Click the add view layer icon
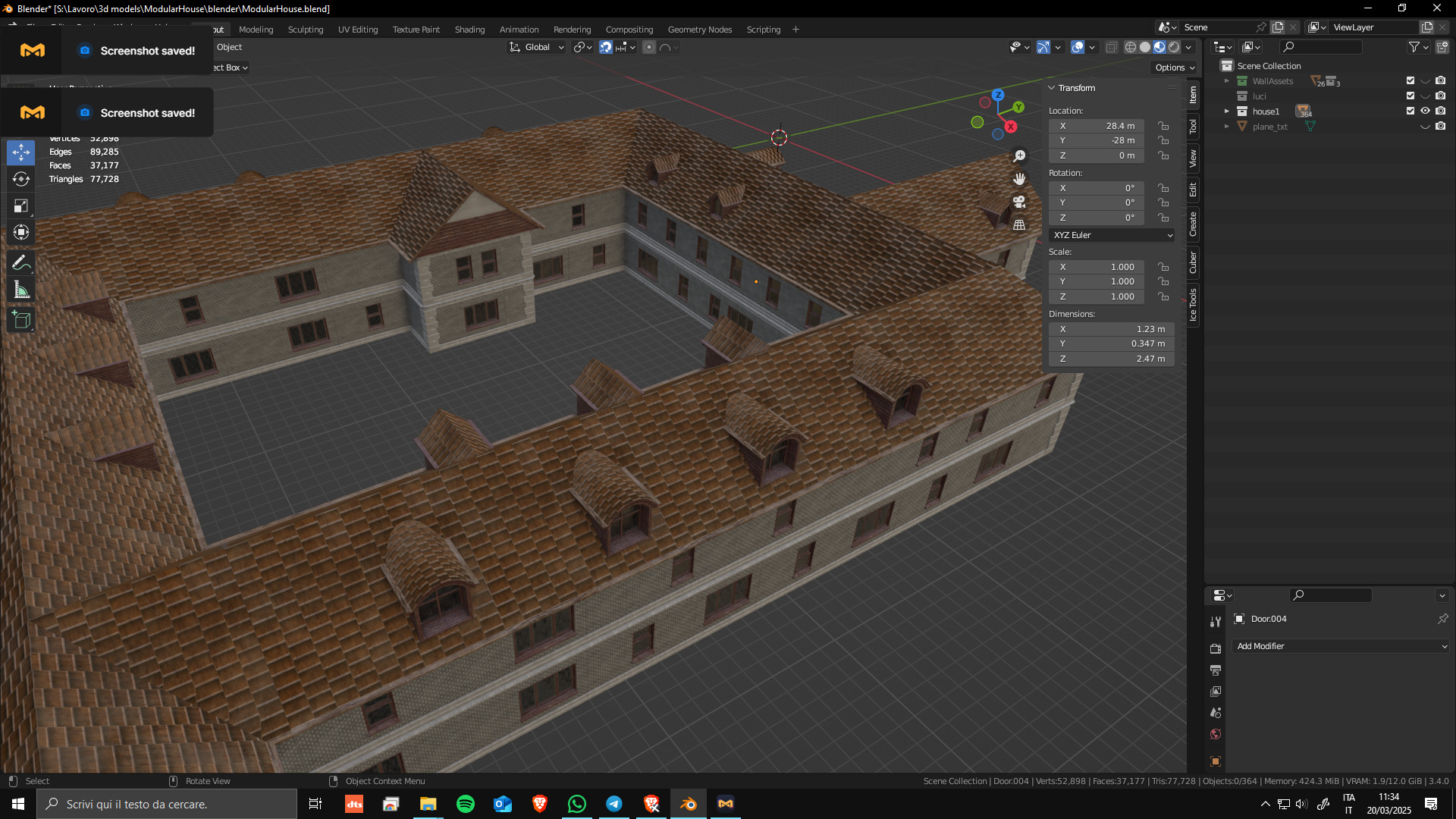 coord(1426,27)
